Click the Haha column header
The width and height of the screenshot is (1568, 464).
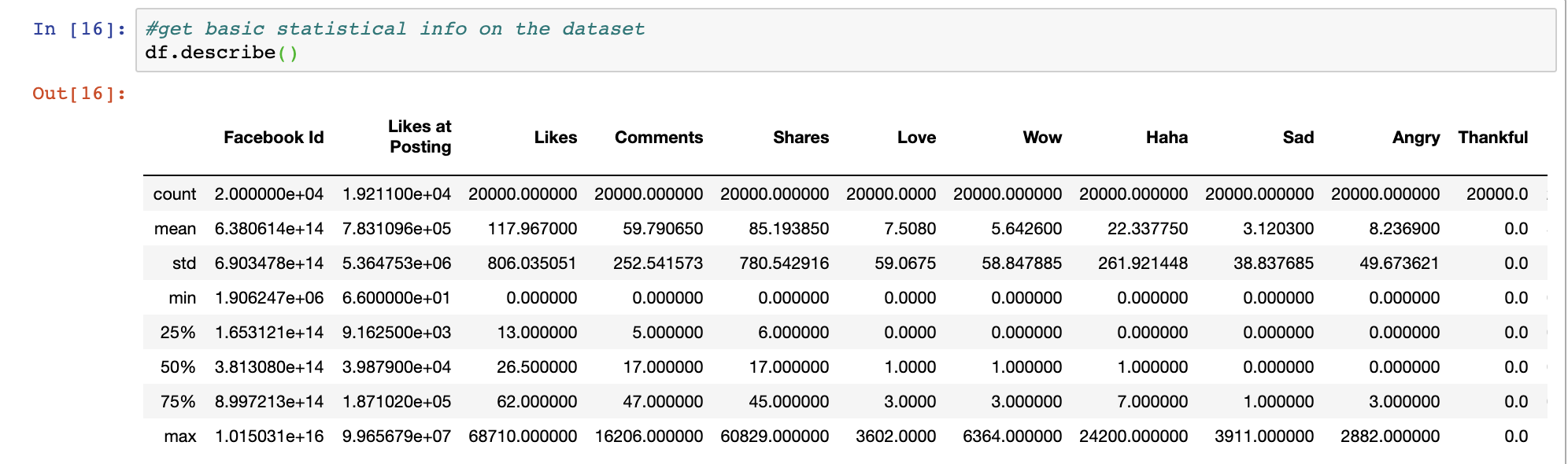[1166, 138]
